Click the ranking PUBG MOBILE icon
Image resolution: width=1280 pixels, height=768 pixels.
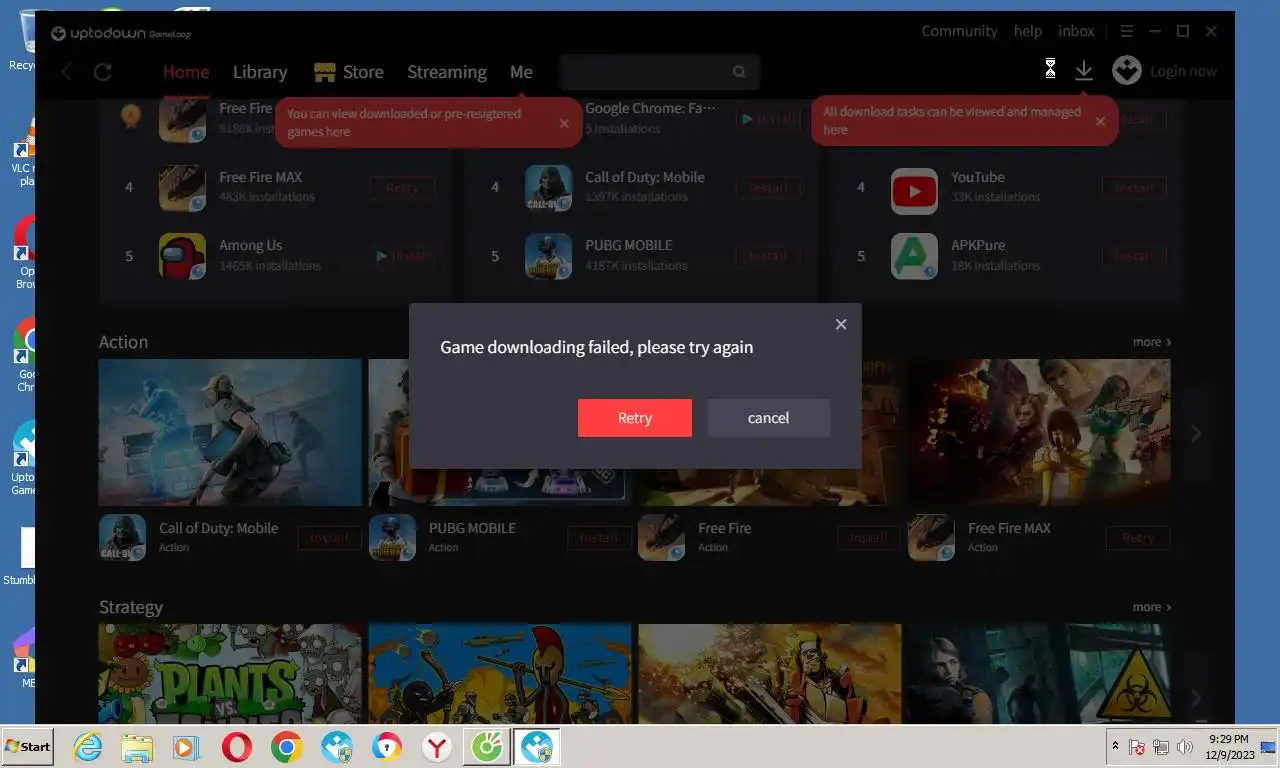click(548, 256)
